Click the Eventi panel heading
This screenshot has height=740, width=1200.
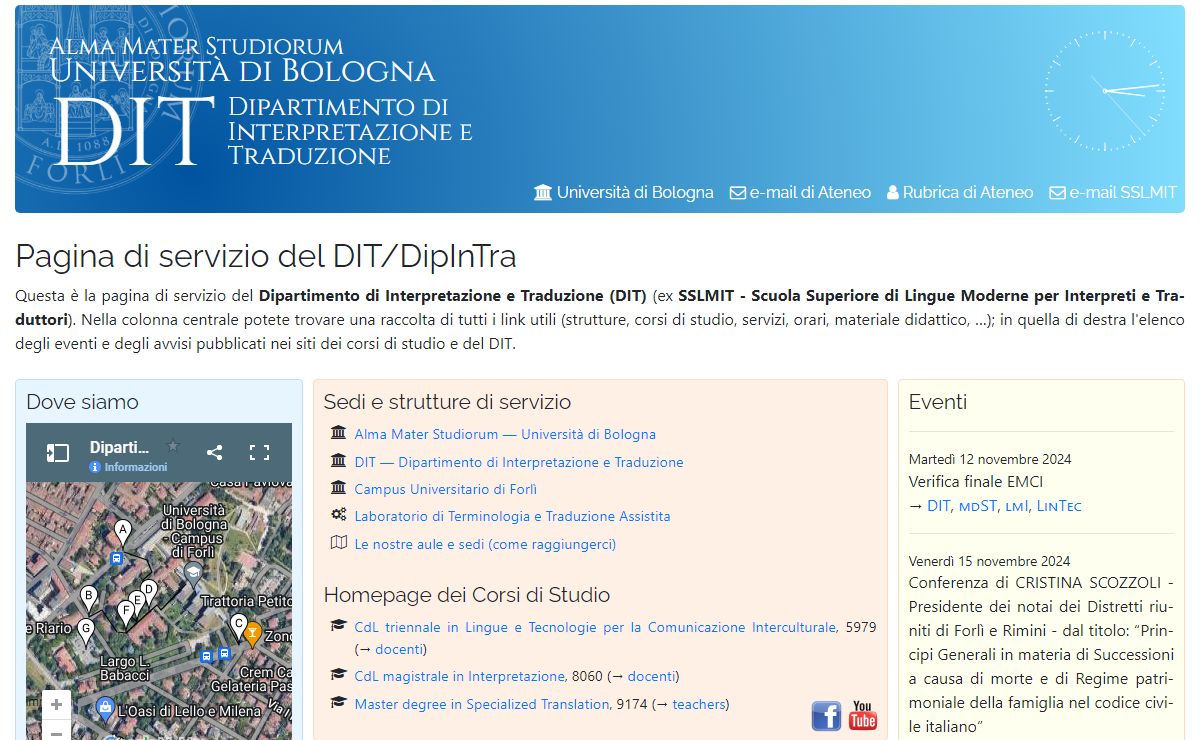[x=938, y=402]
